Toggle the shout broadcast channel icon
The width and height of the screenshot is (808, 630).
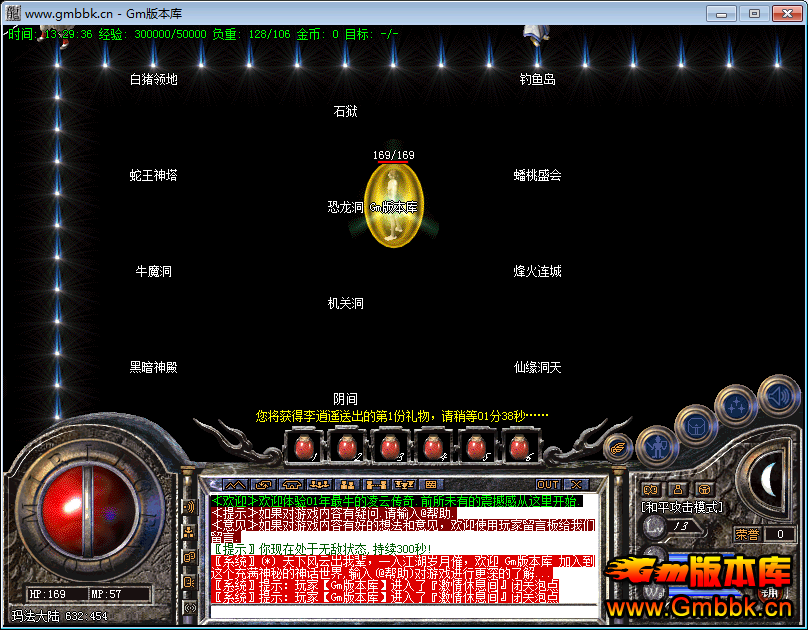189,507
